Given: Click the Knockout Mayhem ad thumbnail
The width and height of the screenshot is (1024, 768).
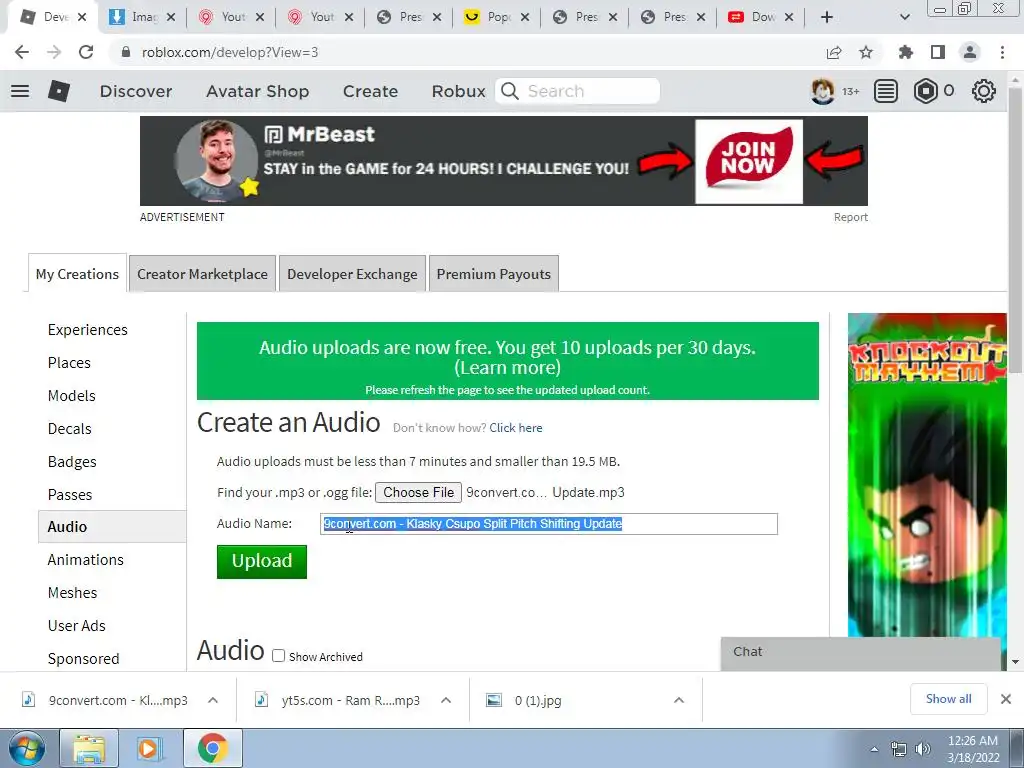Looking at the screenshot, I should [927, 475].
